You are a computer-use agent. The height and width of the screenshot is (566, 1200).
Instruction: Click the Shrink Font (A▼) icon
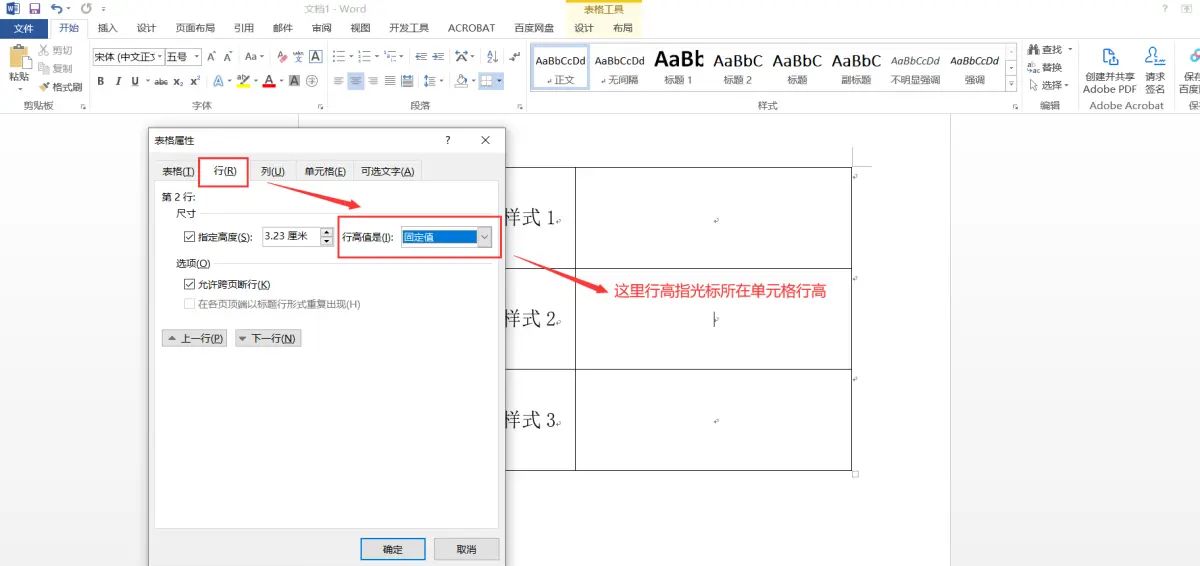229,56
